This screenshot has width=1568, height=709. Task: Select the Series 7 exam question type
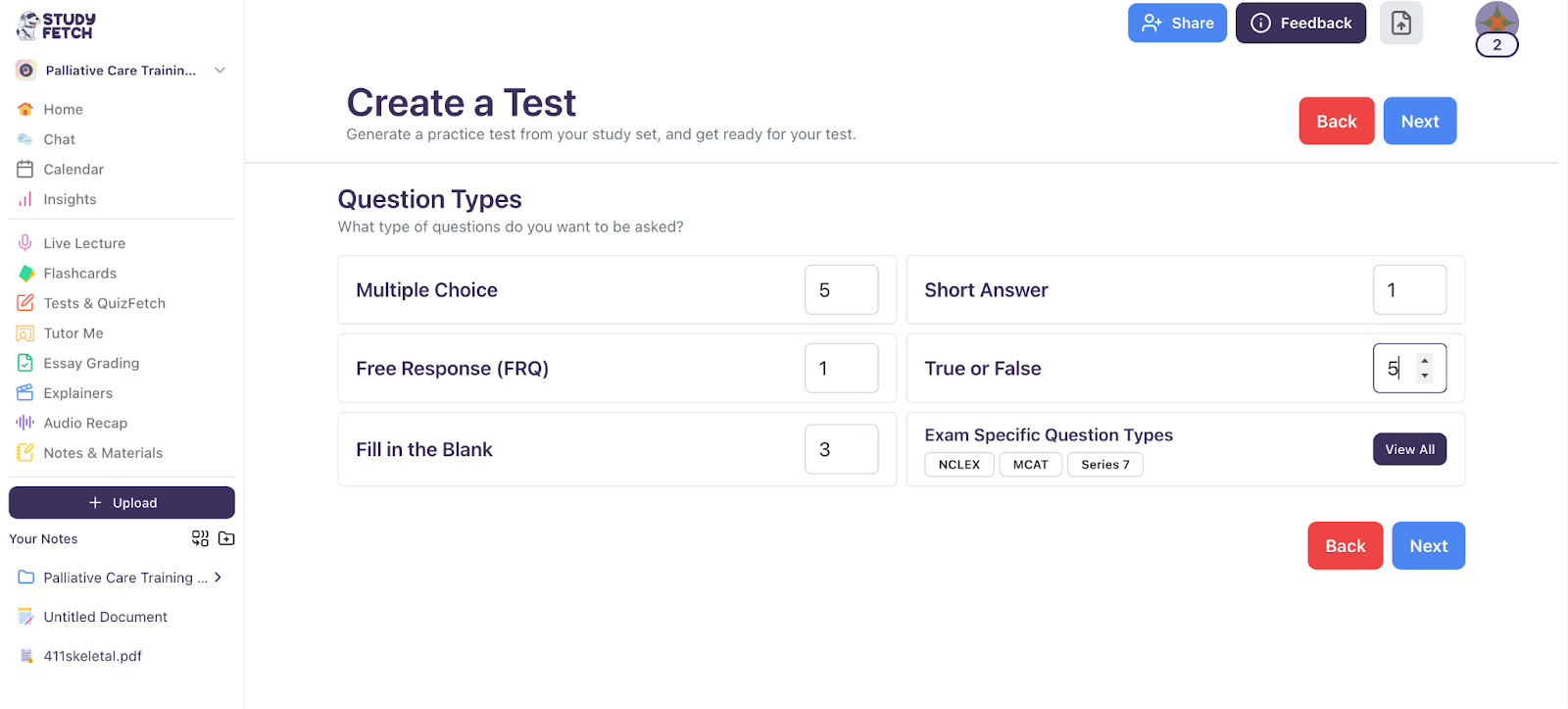(1104, 464)
